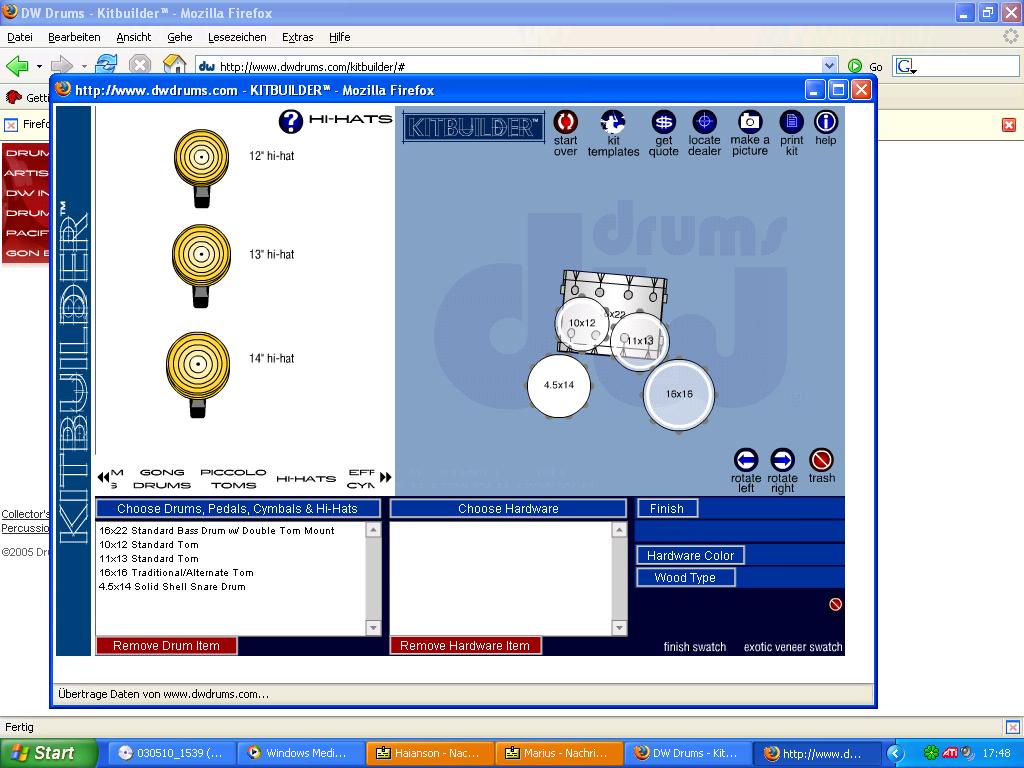Click the 11x13 tom in the kit view

pyautogui.click(x=640, y=341)
